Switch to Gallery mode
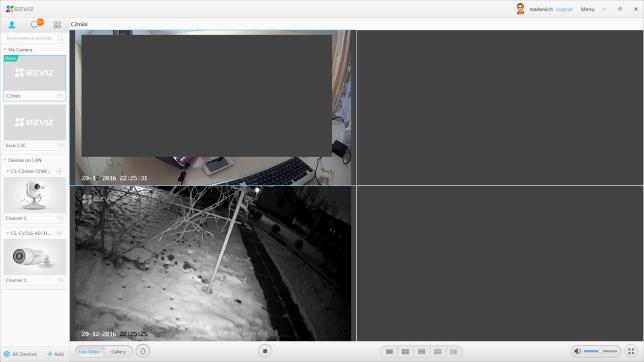 click(118, 352)
